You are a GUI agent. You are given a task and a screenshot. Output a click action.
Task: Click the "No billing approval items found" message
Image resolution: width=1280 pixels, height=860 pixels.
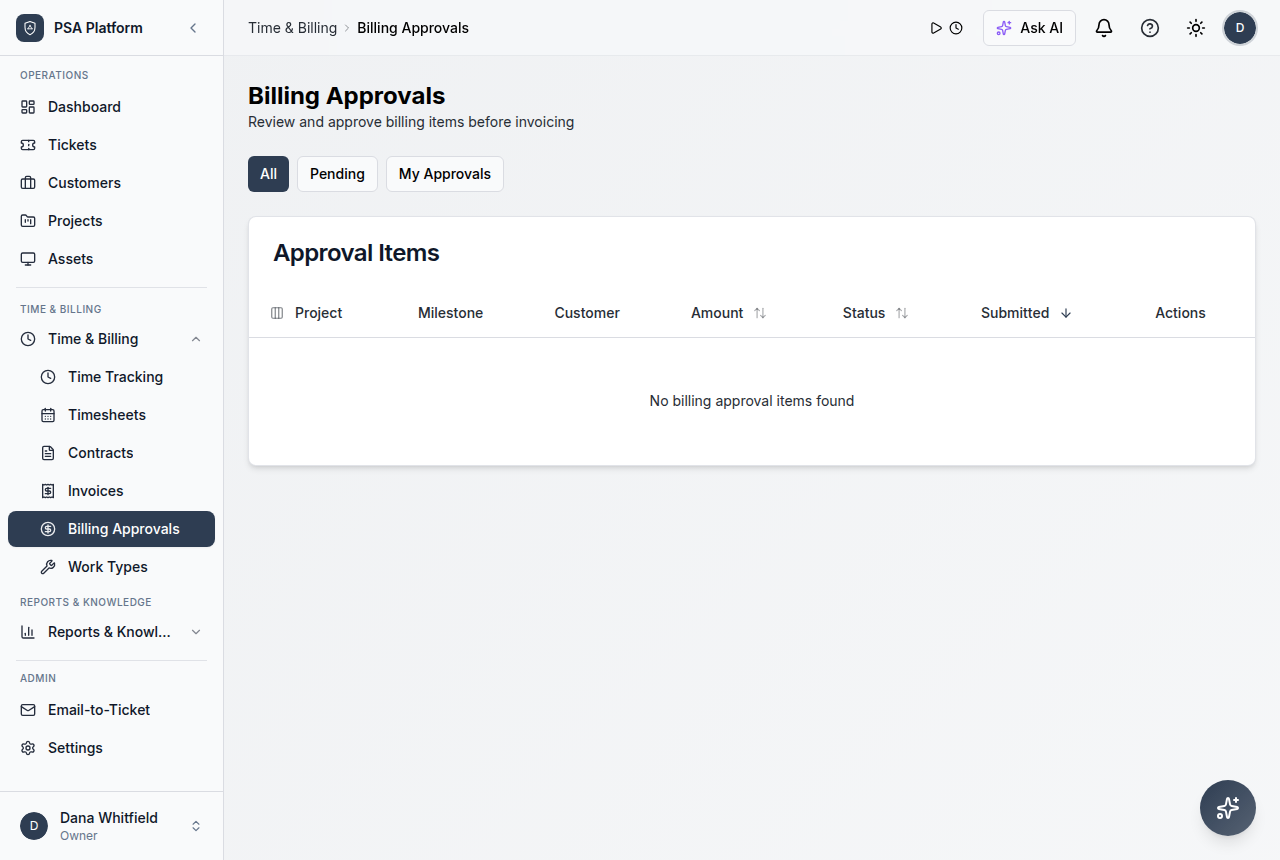752,401
